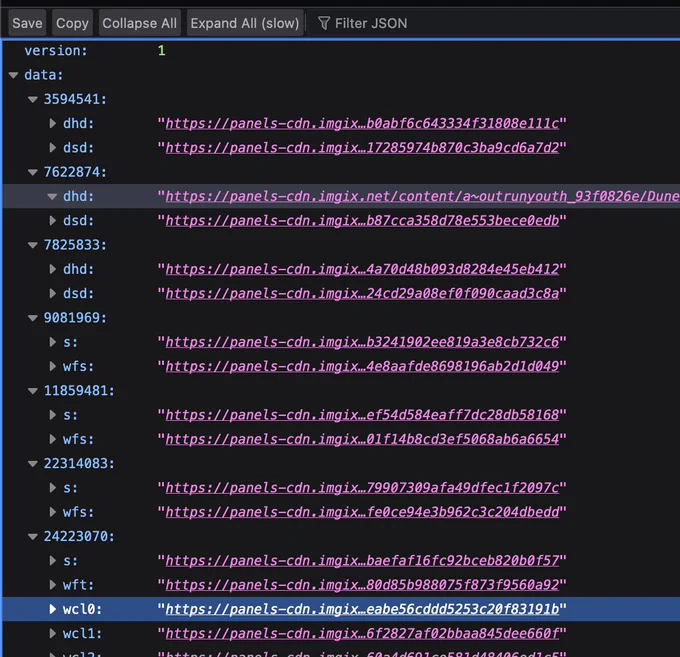Expand s under 24223070

(x=52, y=561)
